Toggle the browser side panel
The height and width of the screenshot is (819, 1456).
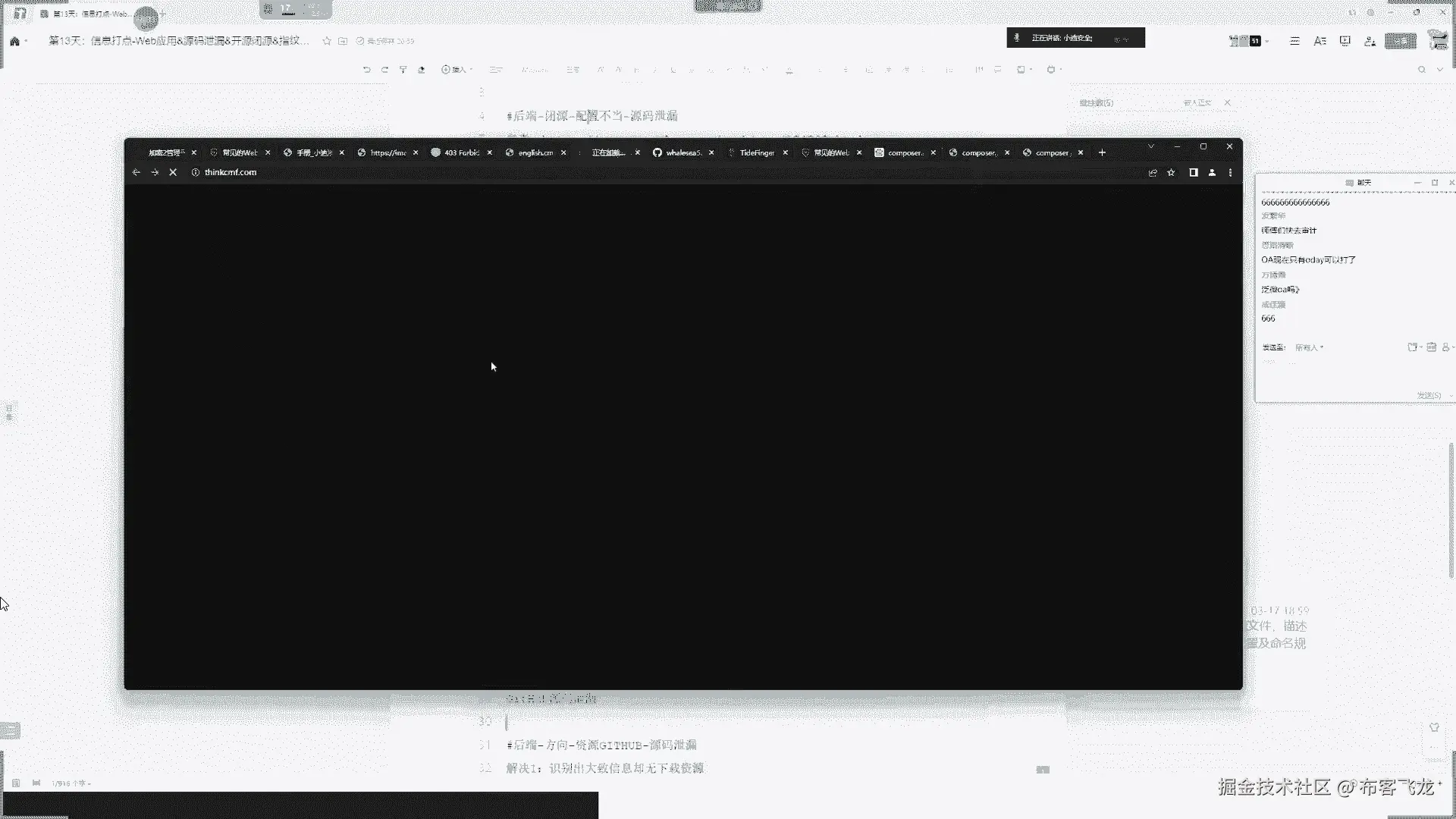click(x=1194, y=173)
